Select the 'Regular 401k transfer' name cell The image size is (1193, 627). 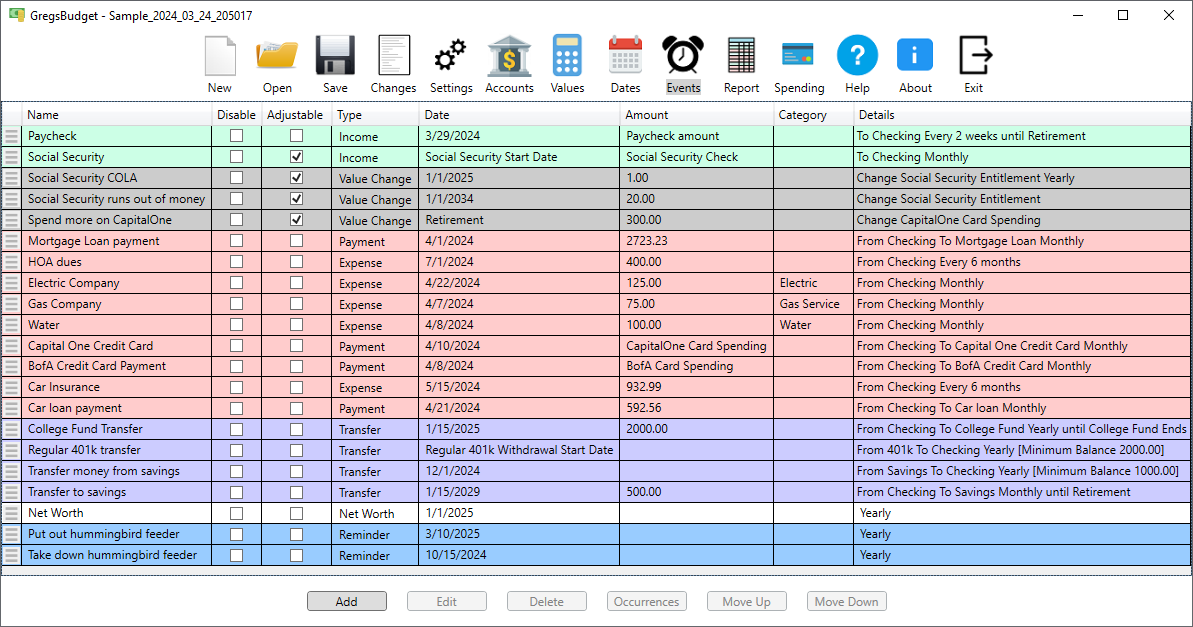[116, 450]
